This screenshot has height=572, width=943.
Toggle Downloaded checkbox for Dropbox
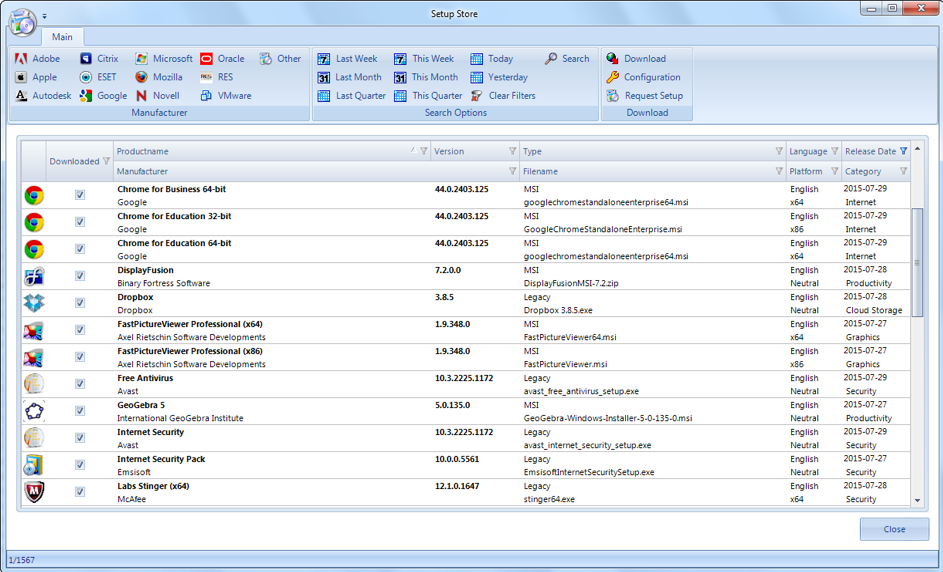[x=80, y=303]
